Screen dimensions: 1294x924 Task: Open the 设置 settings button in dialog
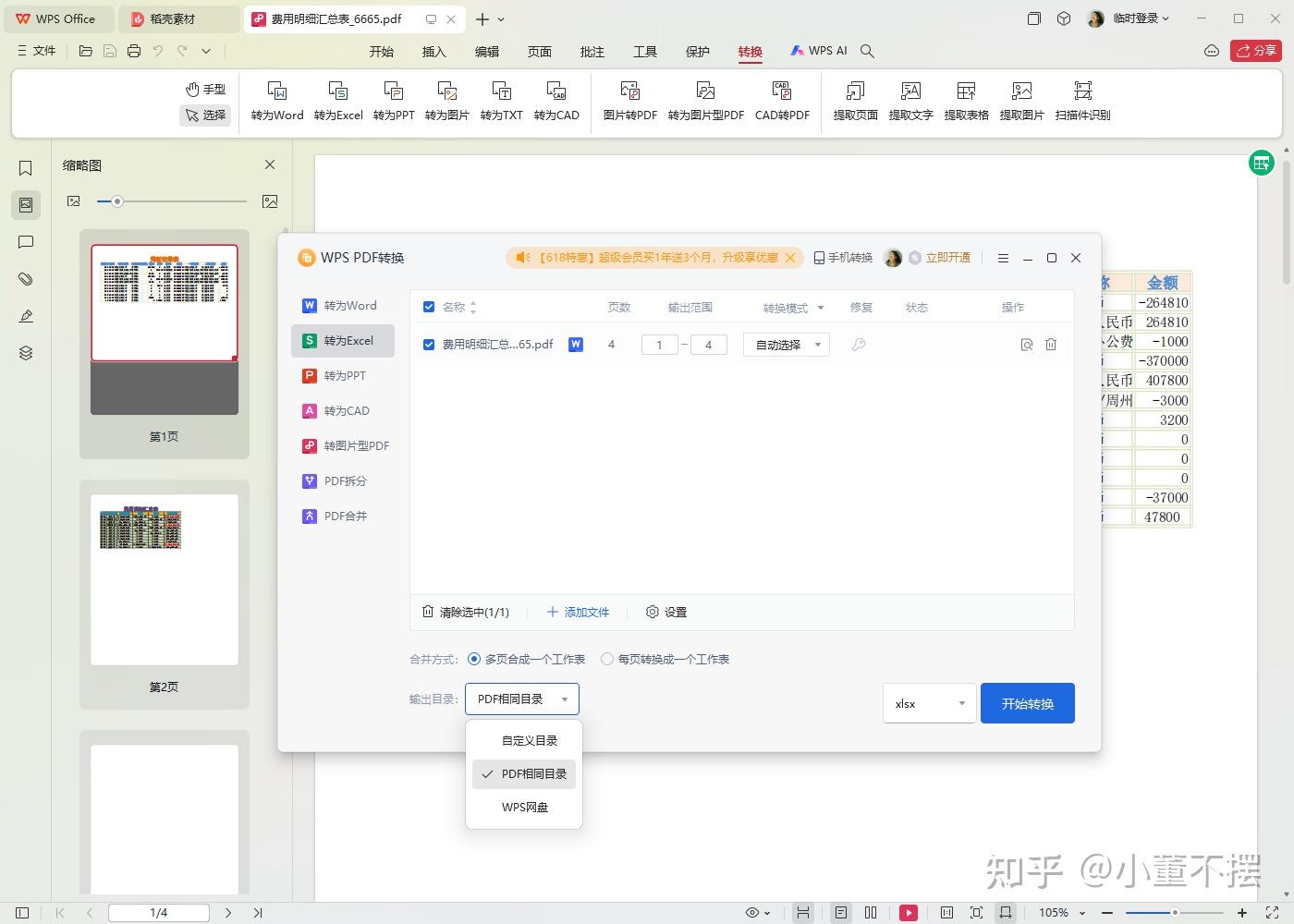point(666,613)
